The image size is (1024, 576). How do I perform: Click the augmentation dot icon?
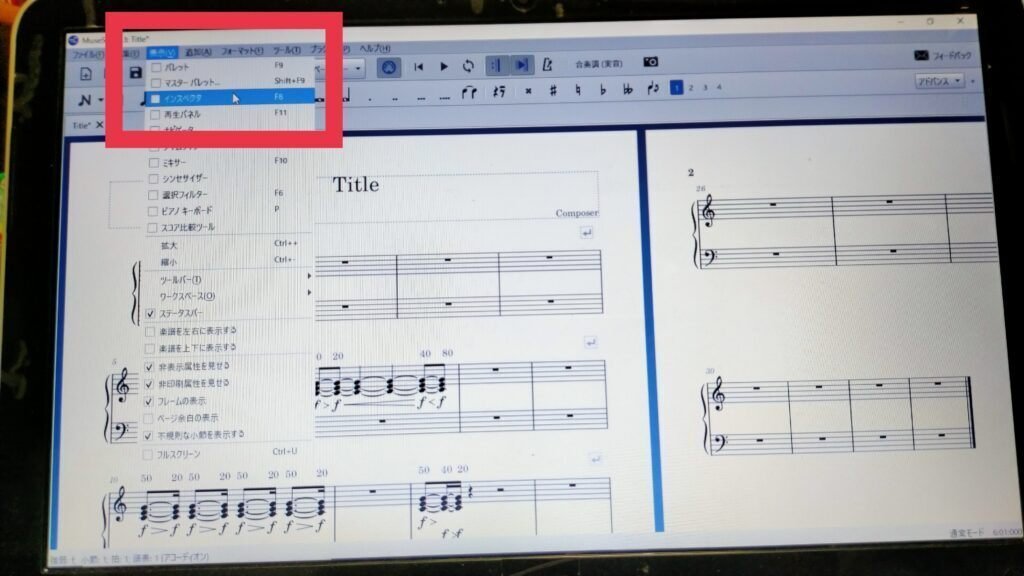tap(370, 99)
